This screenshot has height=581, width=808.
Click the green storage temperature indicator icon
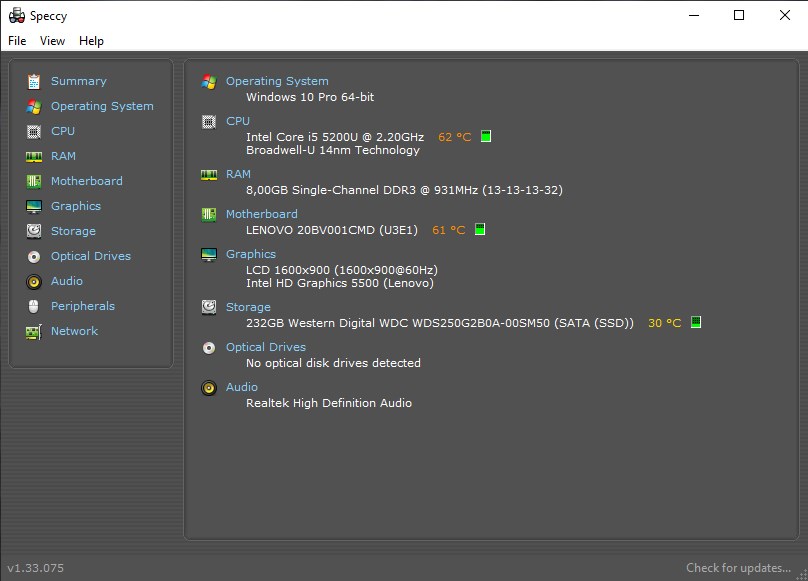(696, 322)
